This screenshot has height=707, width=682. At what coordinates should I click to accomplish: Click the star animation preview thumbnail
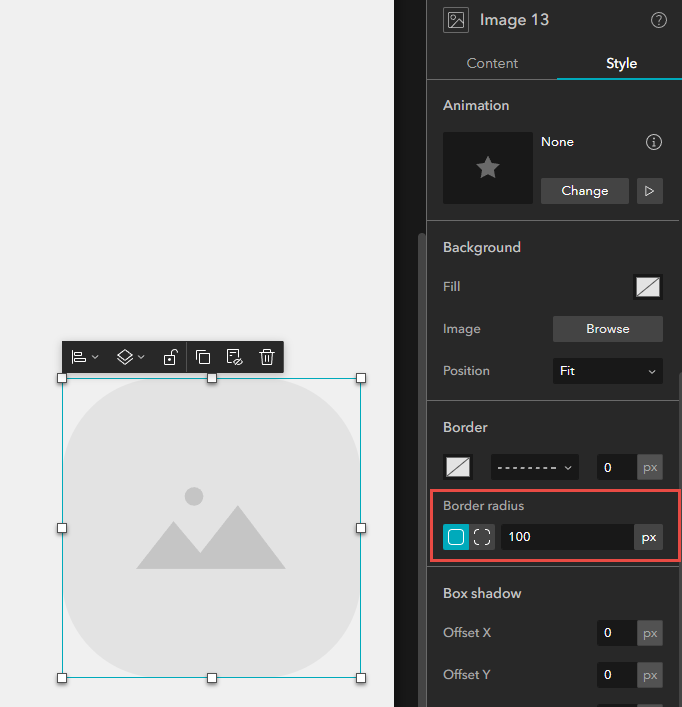tap(488, 168)
